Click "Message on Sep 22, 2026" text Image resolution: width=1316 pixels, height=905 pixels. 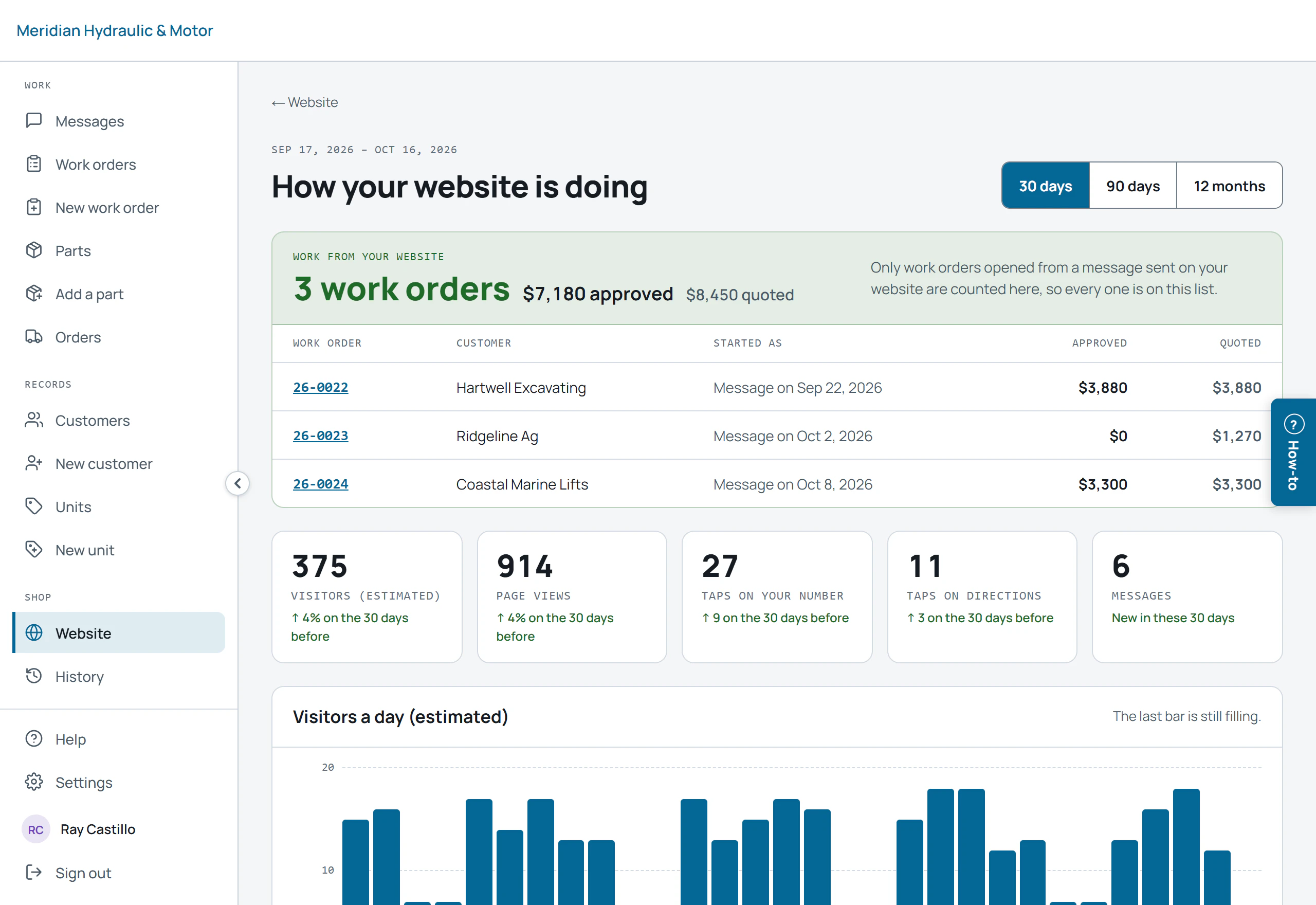tap(797, 388)
